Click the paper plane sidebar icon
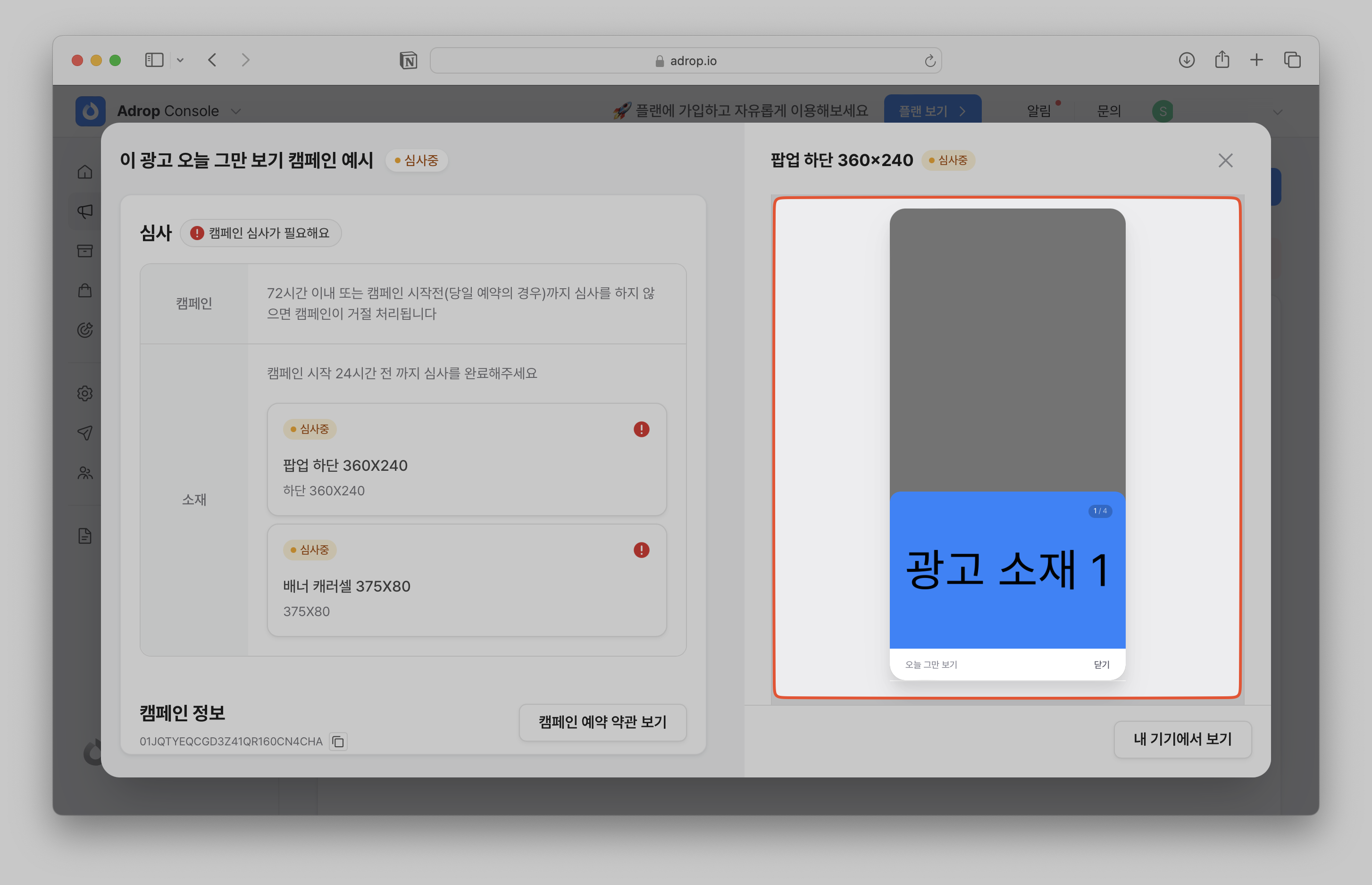 click(85, 434)
